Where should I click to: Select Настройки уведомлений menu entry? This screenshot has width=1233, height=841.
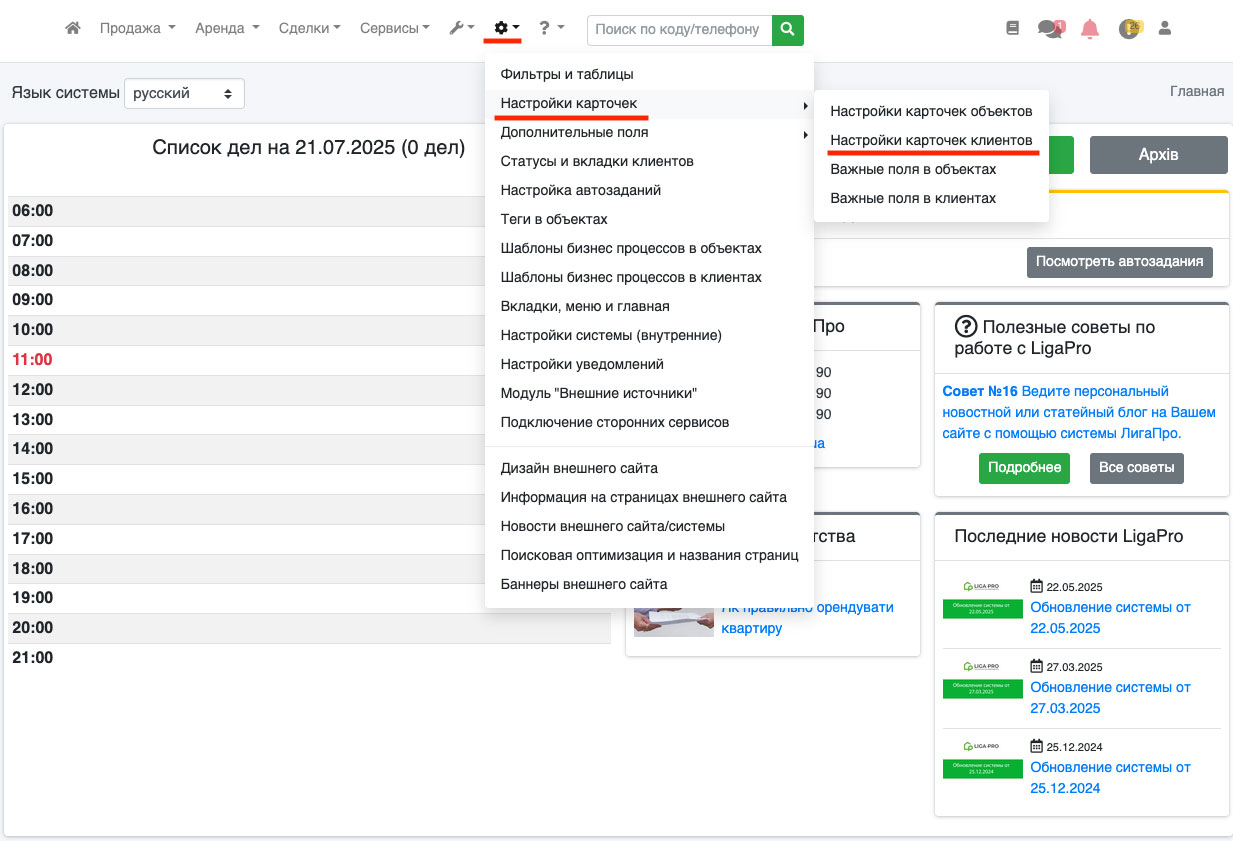coord(582,364)
